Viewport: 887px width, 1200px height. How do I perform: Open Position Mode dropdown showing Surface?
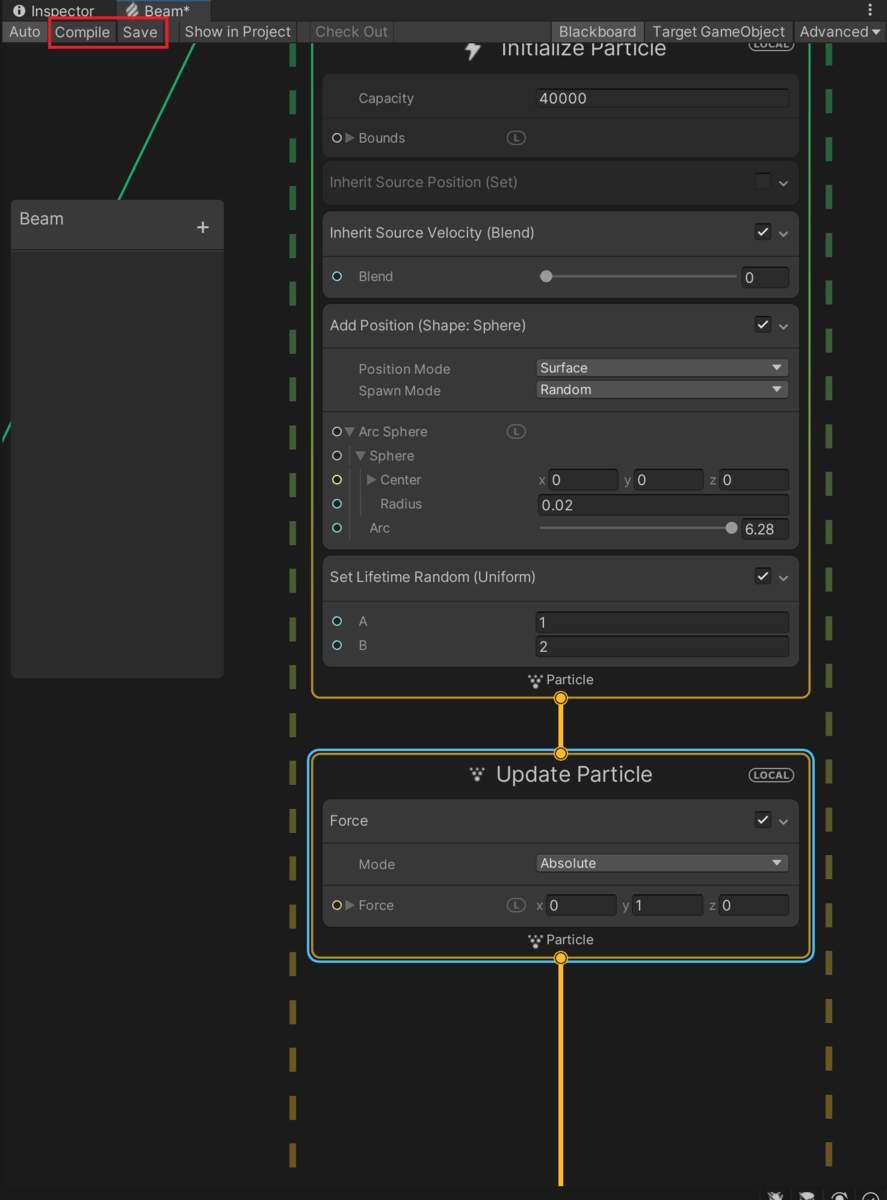[662, 368]
